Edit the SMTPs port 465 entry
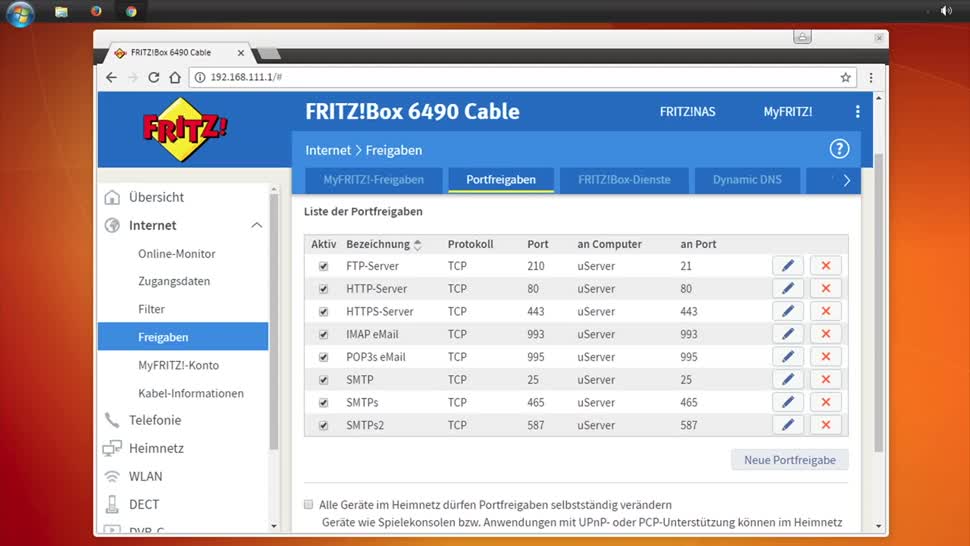970x546 pixels. [x=788, y=403]
